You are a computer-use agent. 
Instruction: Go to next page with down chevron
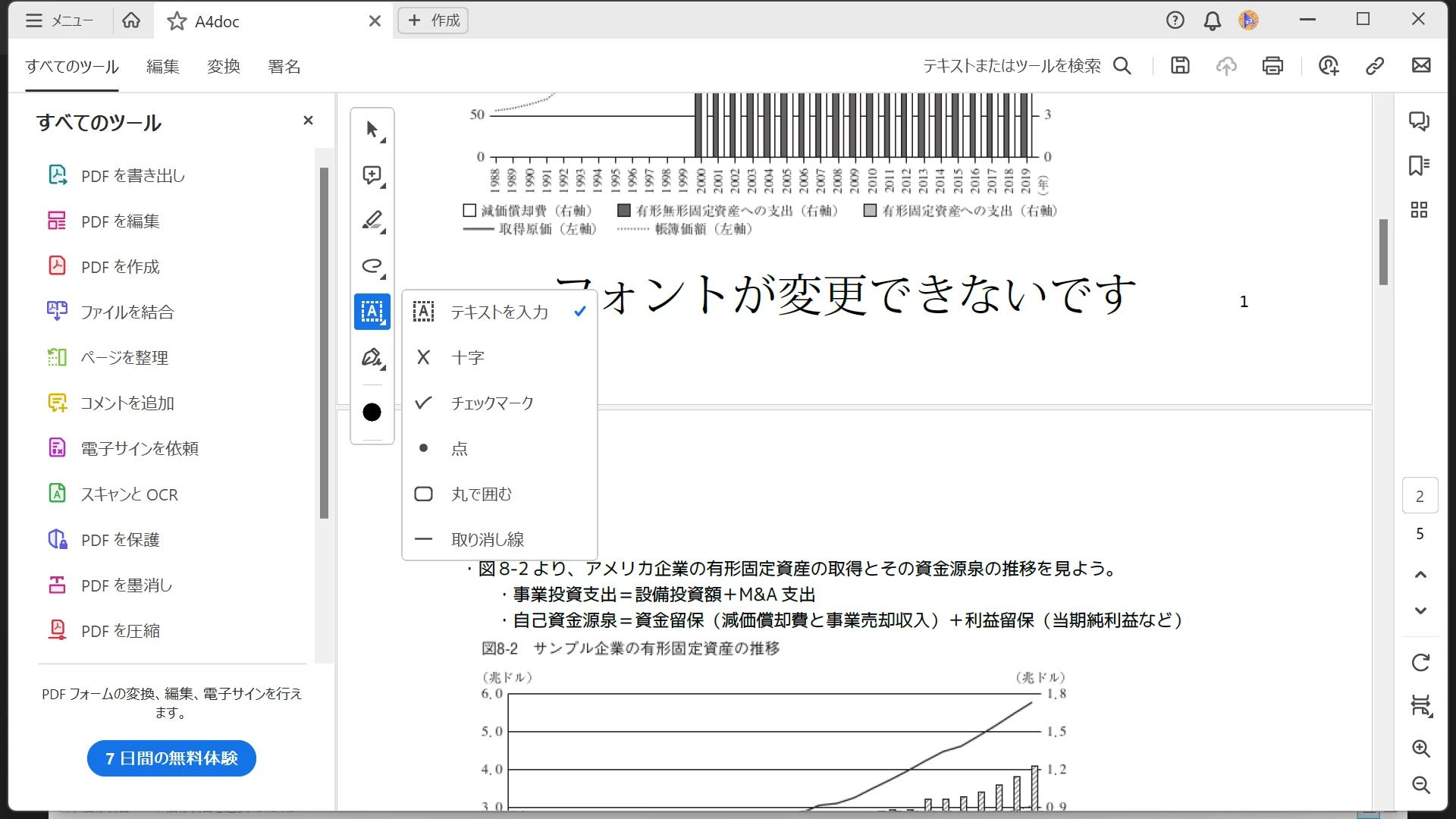[1420, 610]
